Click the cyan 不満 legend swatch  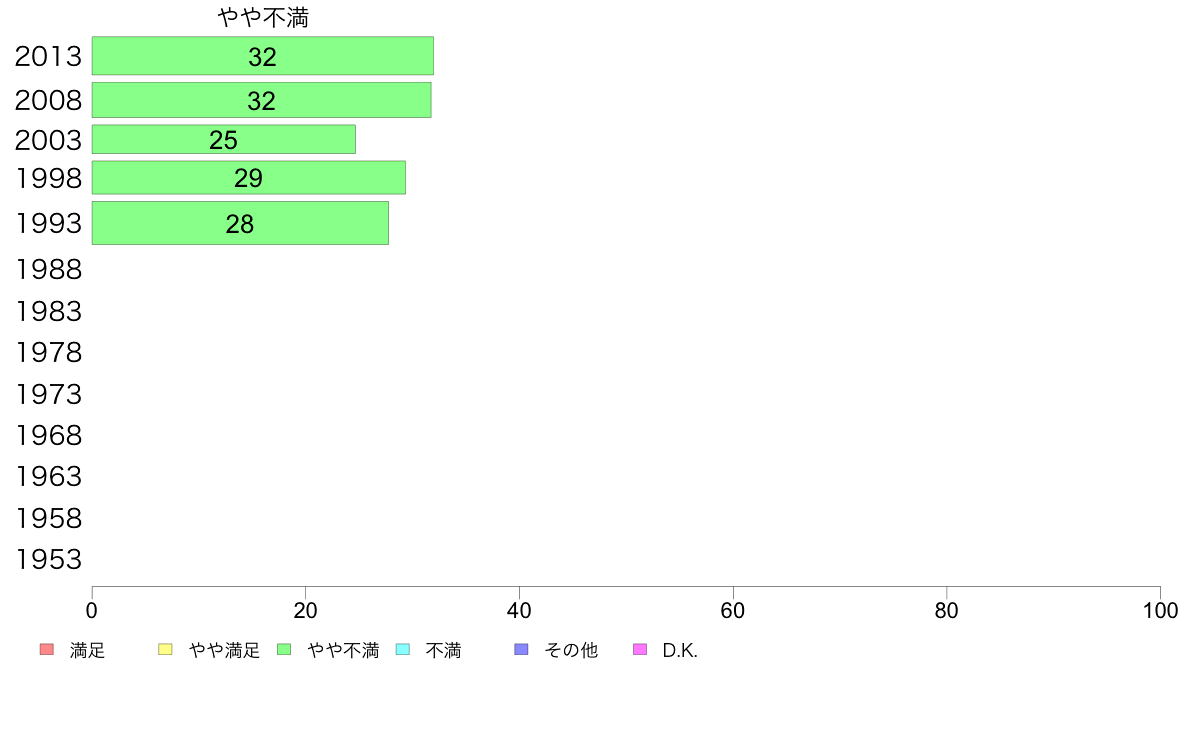pos(403,650)
